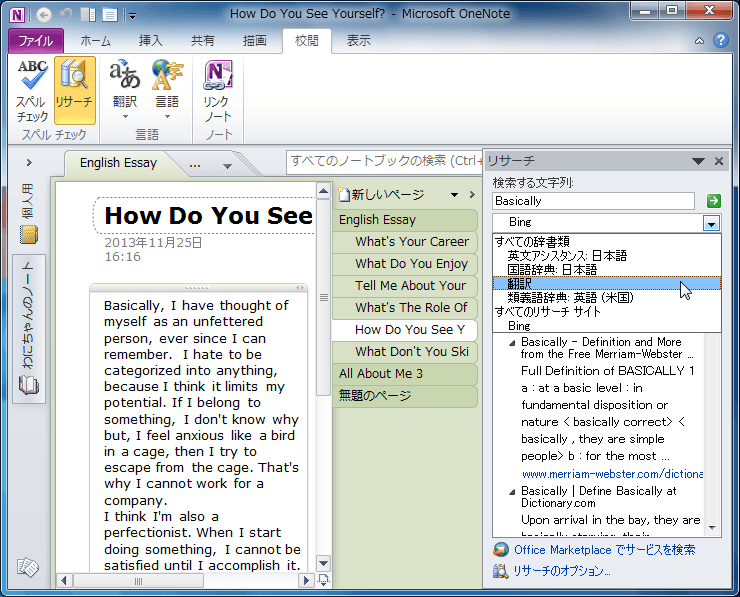Viewport: 740px width, 597px height.
Task: Click the Dock to Desktop icon
Action: pos(88,15)
